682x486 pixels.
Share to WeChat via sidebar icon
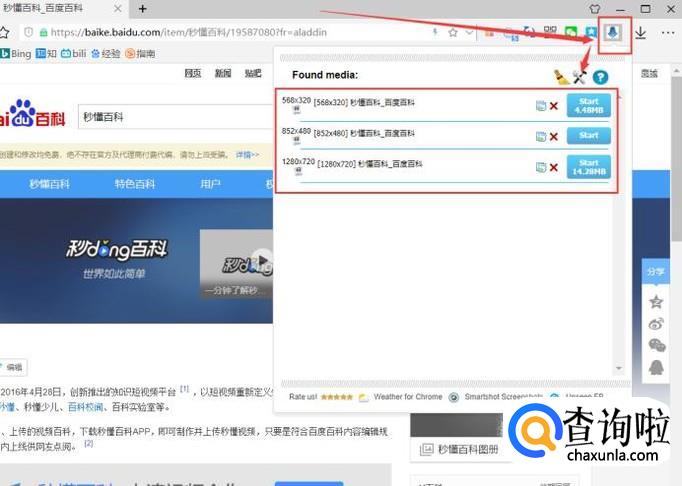(x=657, y=345)
